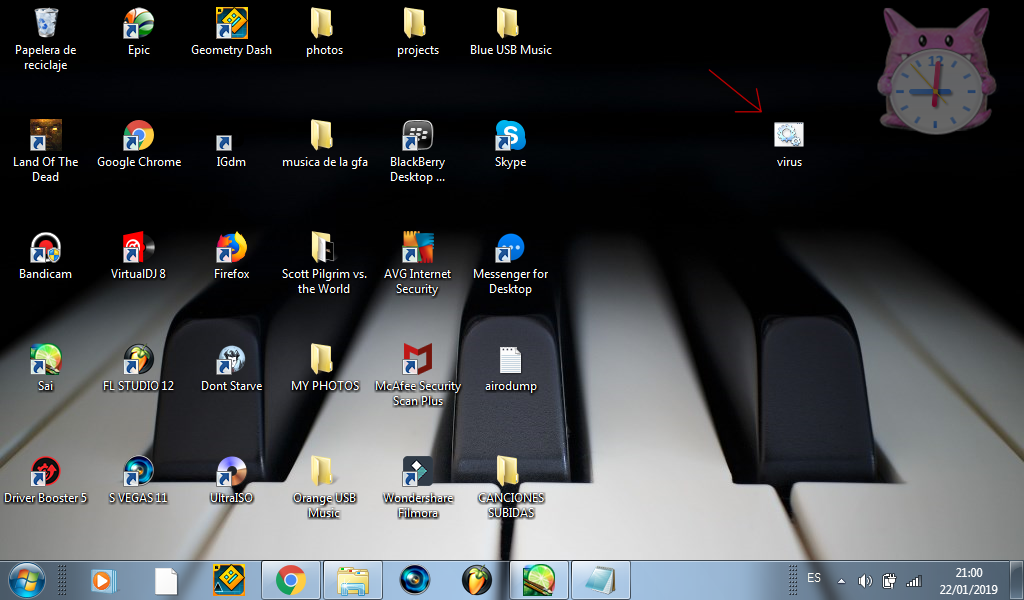Image resolution: width=1024 pixels, height=600 pixels.
Task: Open the taskbar clock showing 21:00
Action: coord(968,580)
